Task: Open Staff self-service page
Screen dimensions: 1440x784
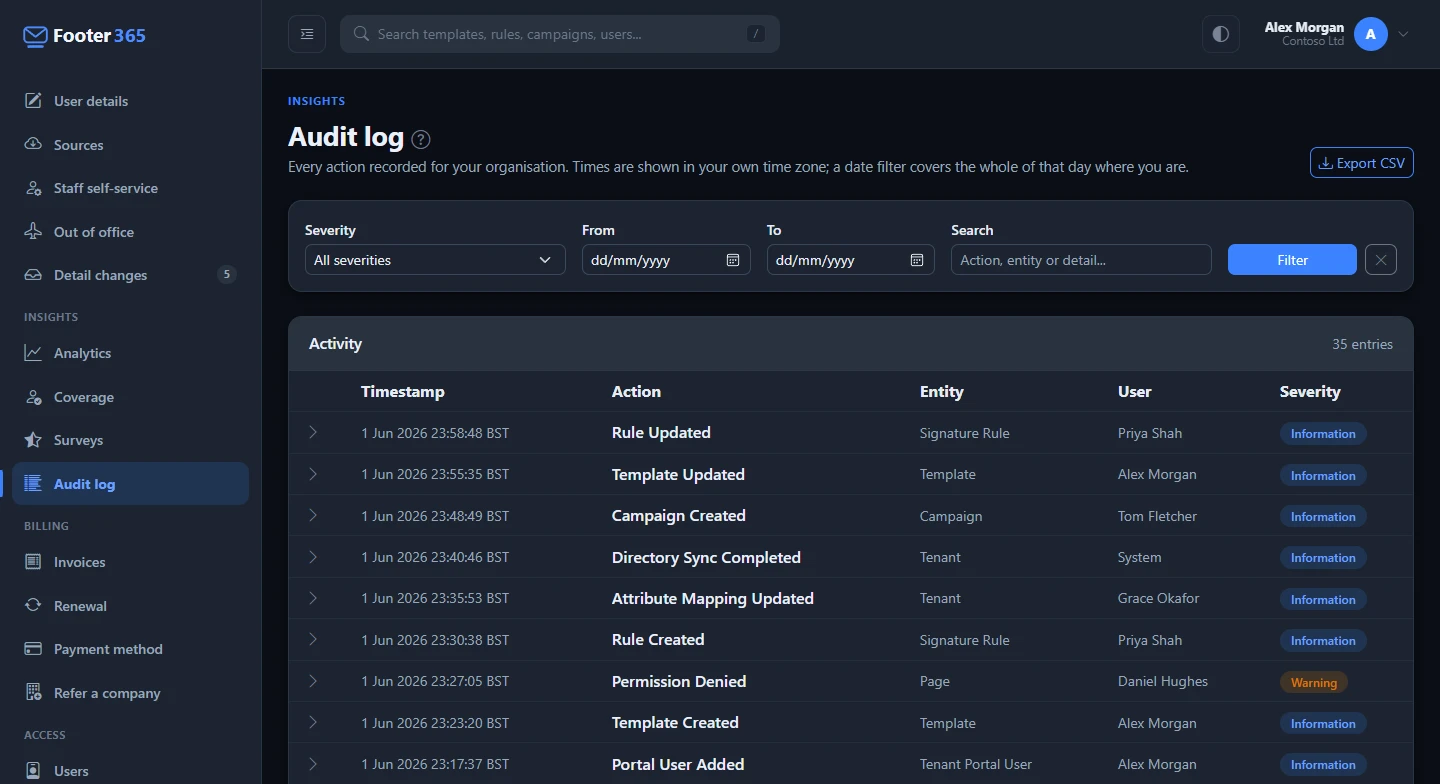Action: [x=131, y=188]
